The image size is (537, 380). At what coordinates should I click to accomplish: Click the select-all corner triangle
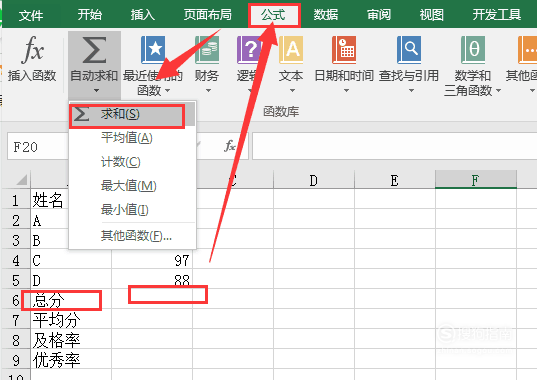(x=22, y=179)
